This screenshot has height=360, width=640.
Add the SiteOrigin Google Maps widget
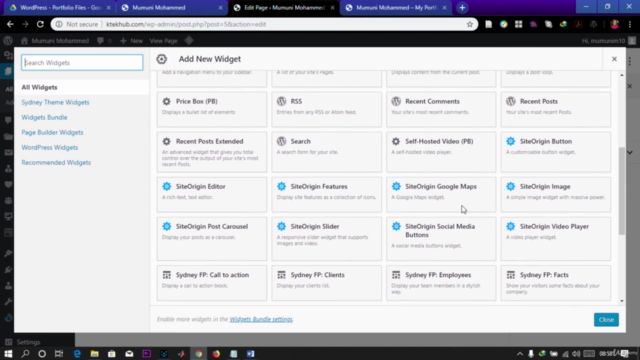(441, 195)
